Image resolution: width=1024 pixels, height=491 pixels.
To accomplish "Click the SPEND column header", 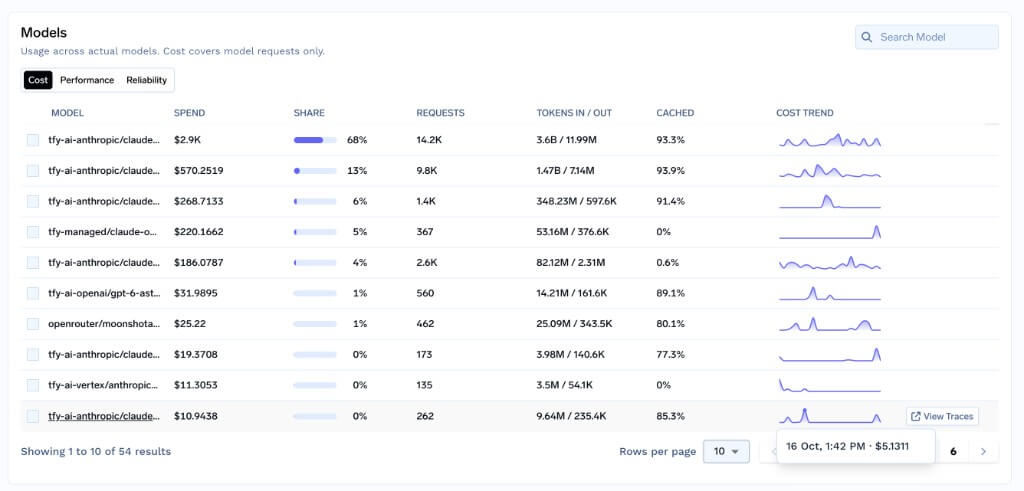I will (189, 113).
